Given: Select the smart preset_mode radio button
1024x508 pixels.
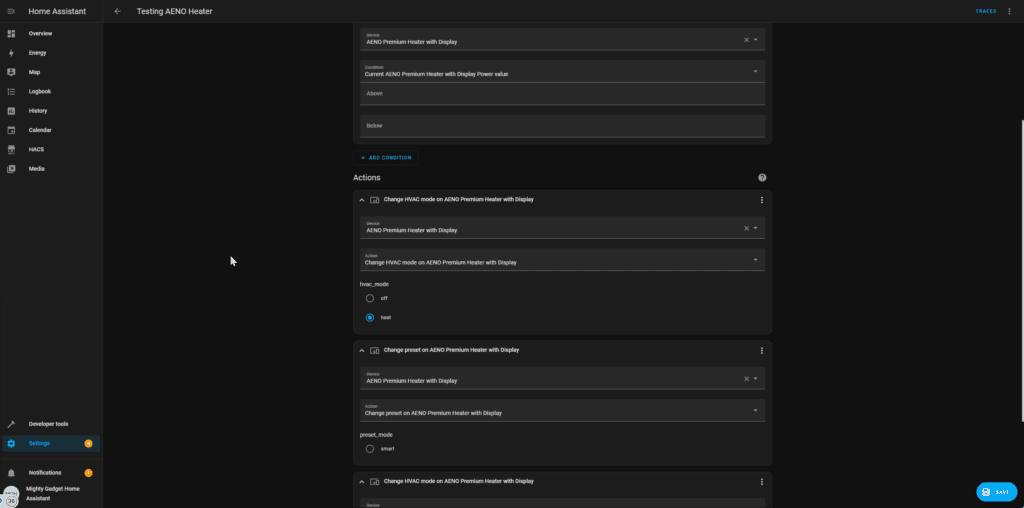Looking at the screenshot, I should (x=370, y=449).
